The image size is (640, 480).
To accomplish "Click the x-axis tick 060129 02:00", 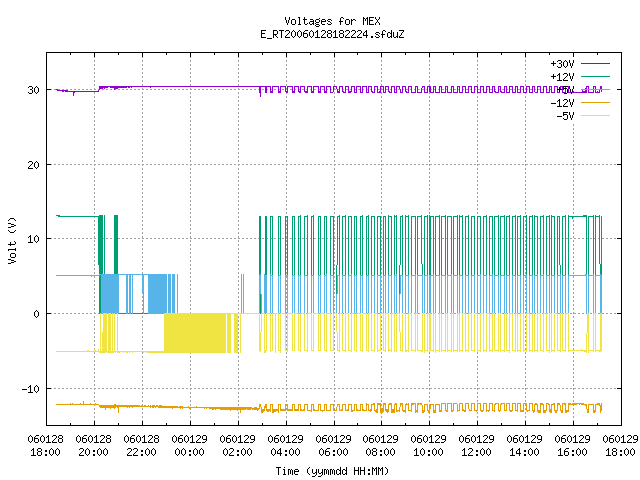I will [238, 446].
